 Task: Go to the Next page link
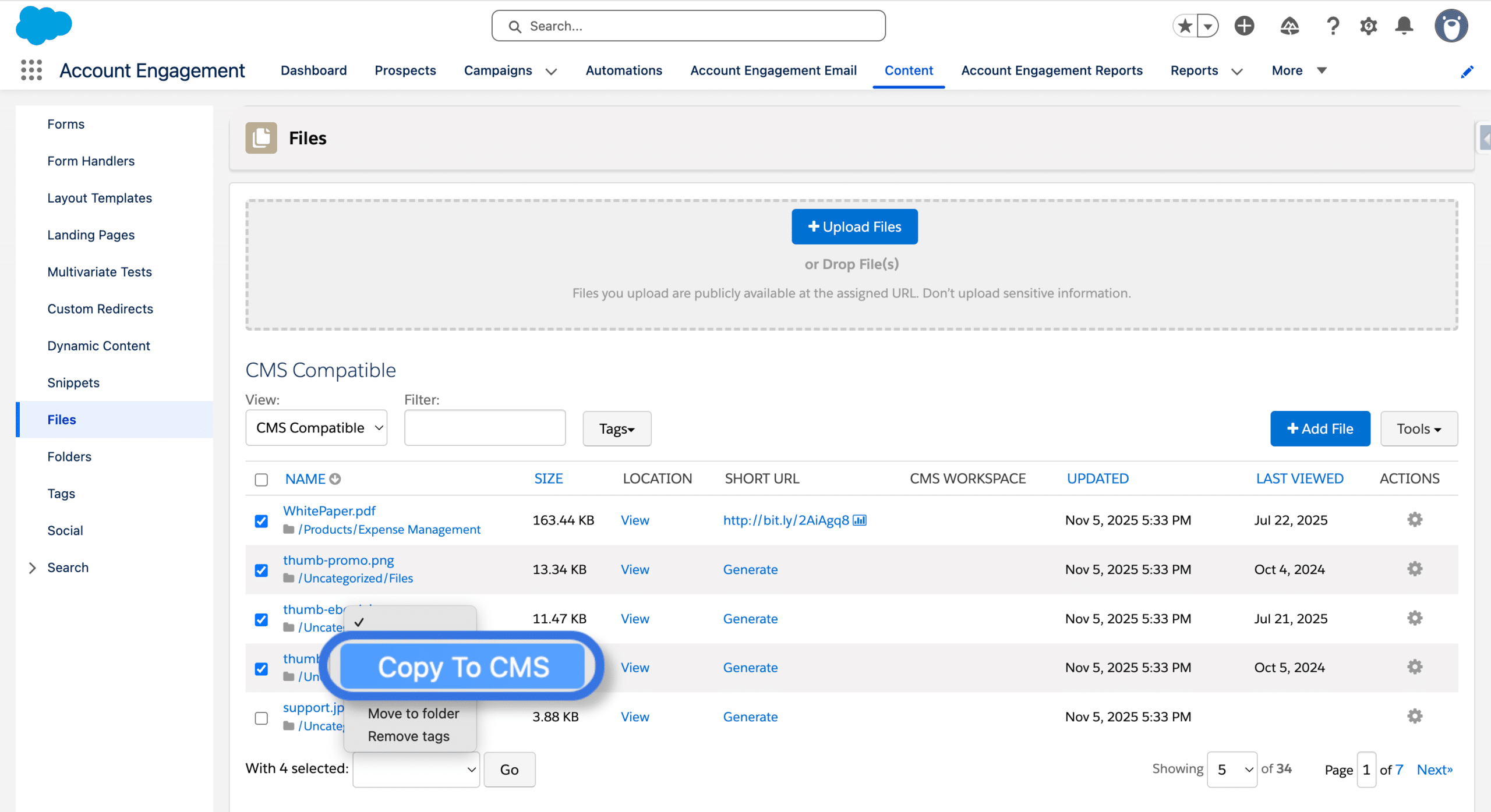1435,770
